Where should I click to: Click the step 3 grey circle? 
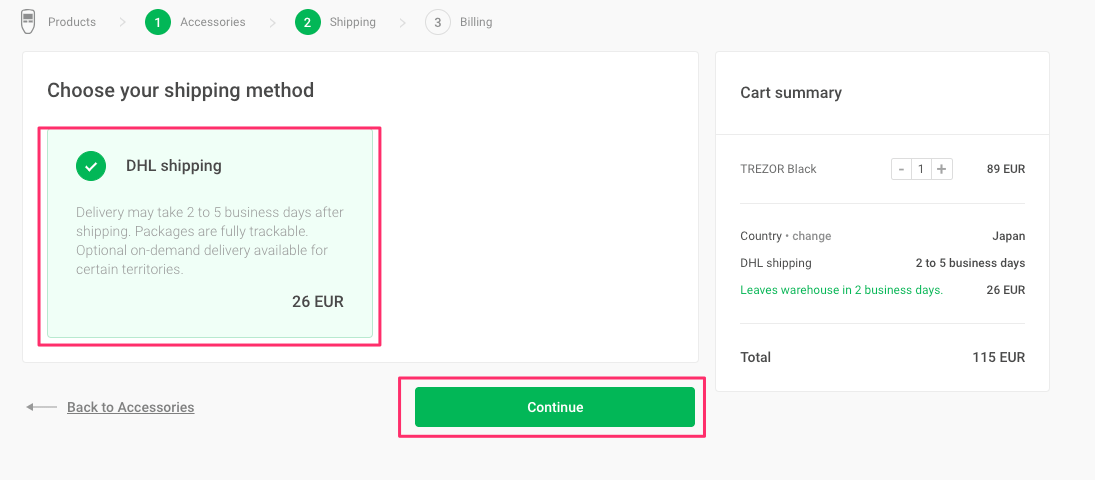tap(438, 22)
